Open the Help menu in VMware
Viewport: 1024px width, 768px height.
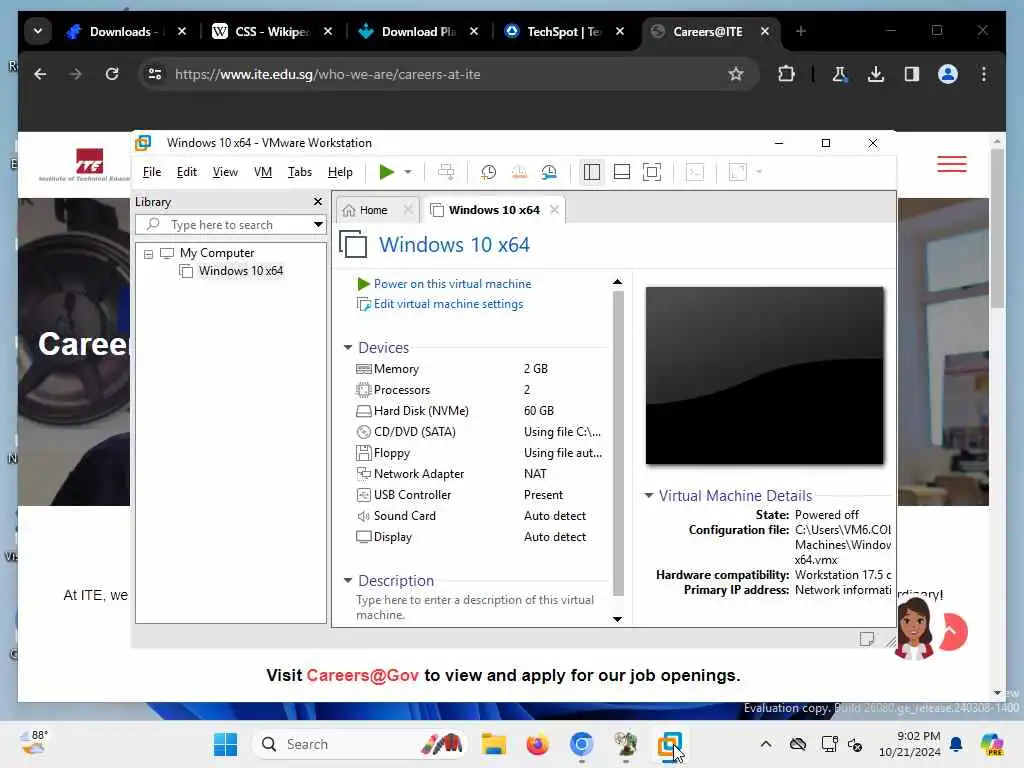[x=340, y=172]
